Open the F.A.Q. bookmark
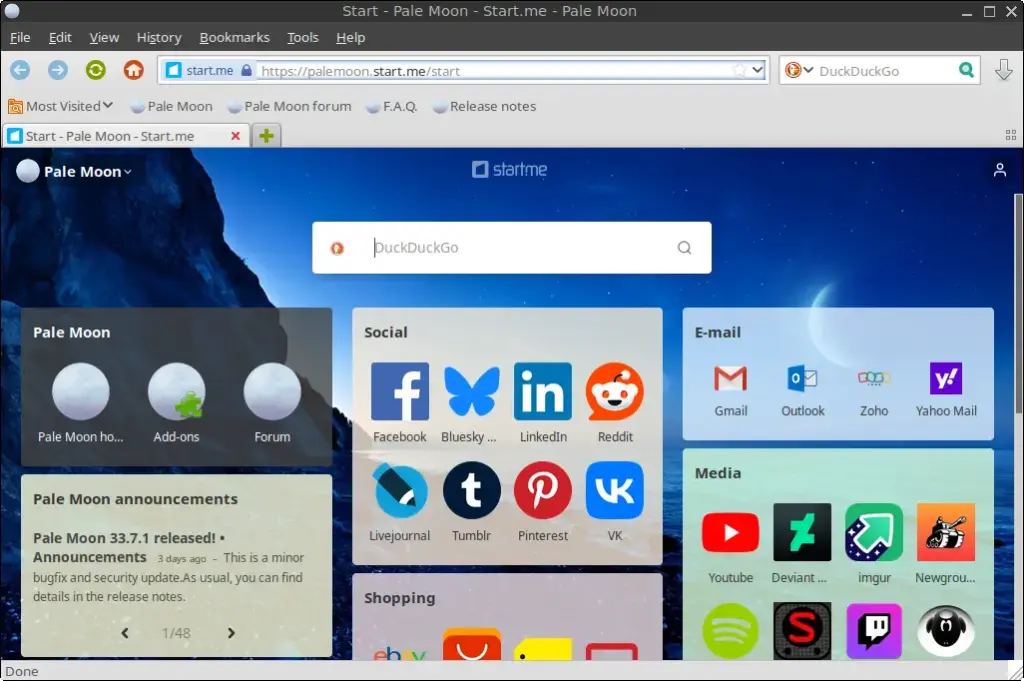This screenshot has width=1024, height=681. 391,106
